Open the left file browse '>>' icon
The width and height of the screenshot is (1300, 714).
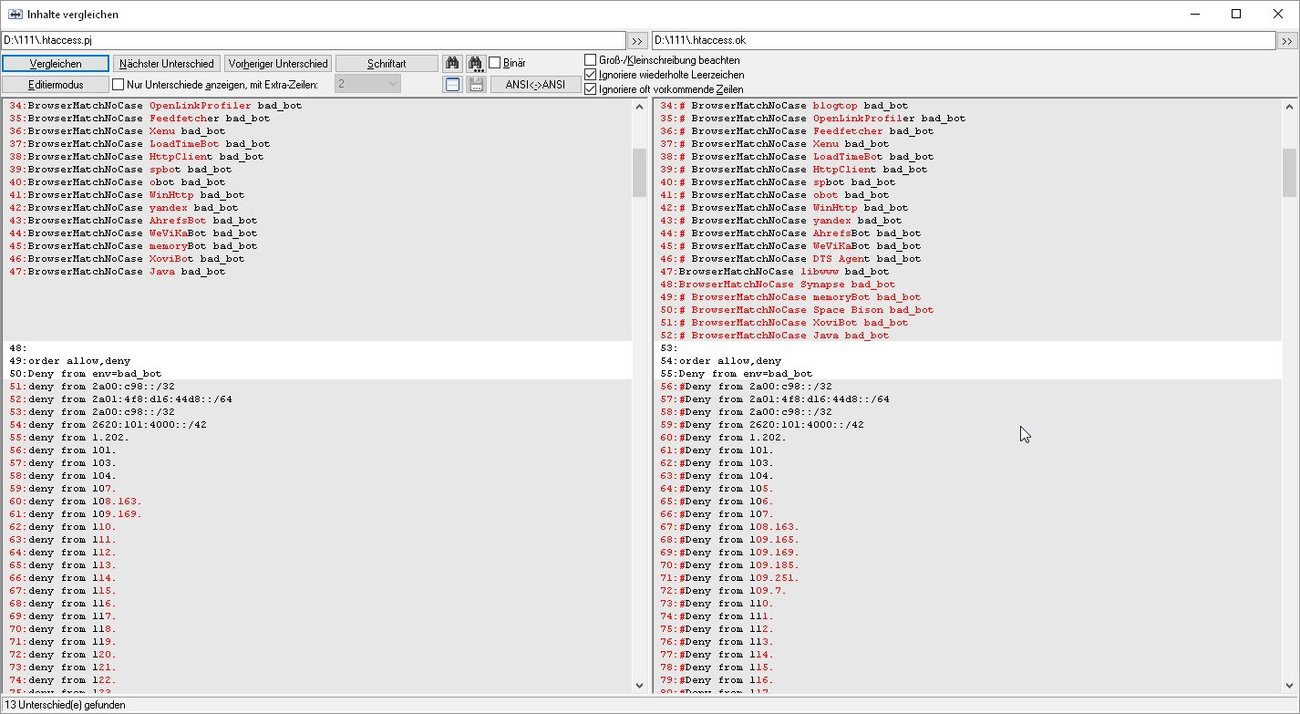[x=638, y=41]
